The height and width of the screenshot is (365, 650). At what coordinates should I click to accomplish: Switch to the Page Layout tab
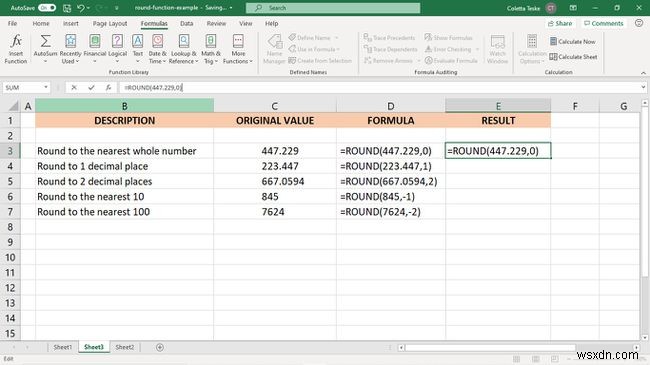click(110, 23)
